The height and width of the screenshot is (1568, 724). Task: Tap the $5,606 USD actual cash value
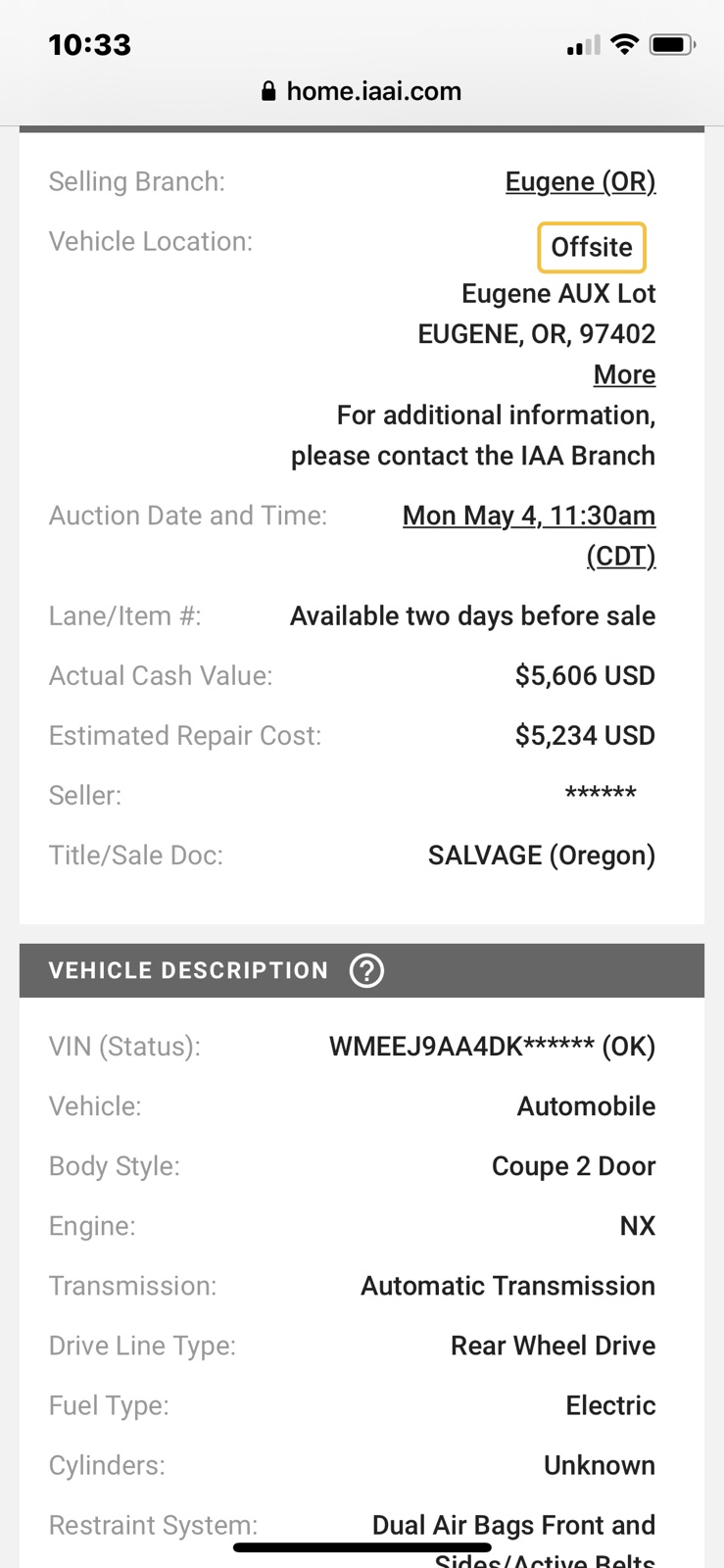585,675
